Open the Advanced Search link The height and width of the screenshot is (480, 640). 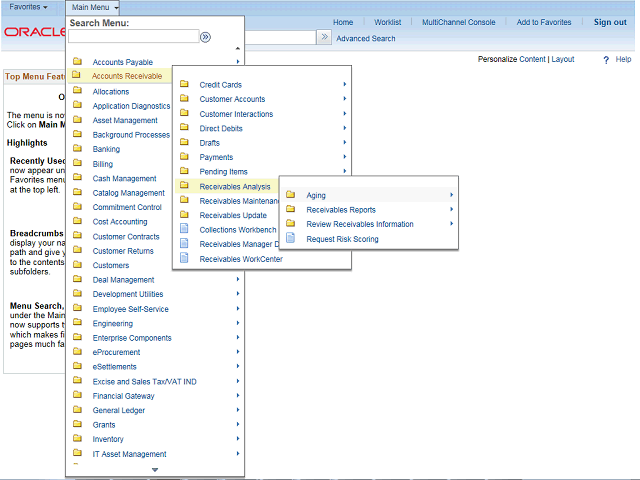tap(365, 39)
